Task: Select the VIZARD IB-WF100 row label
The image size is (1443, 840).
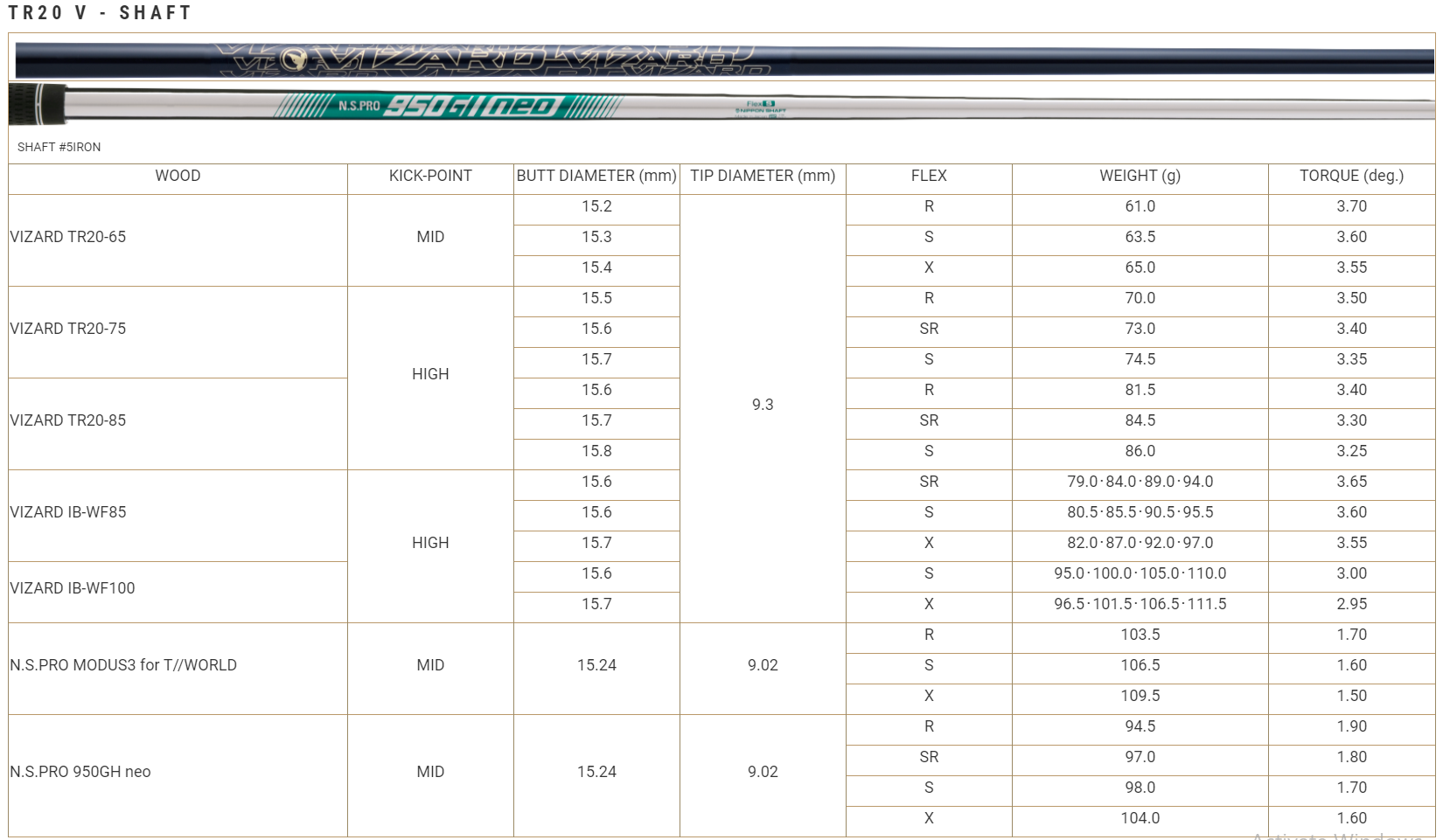Action: click(73, 588)
